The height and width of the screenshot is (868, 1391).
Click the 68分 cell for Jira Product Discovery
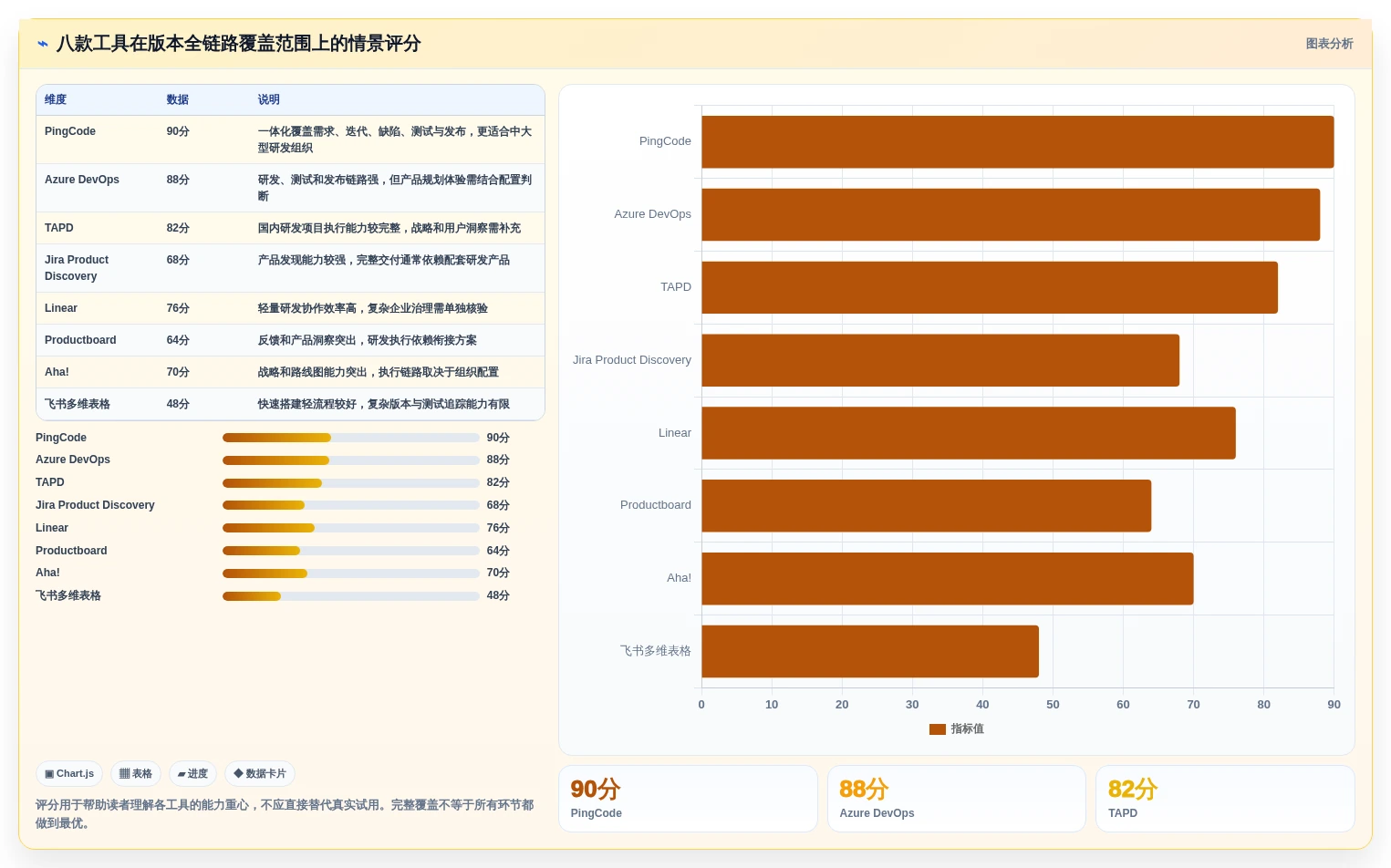coord(178,260)
